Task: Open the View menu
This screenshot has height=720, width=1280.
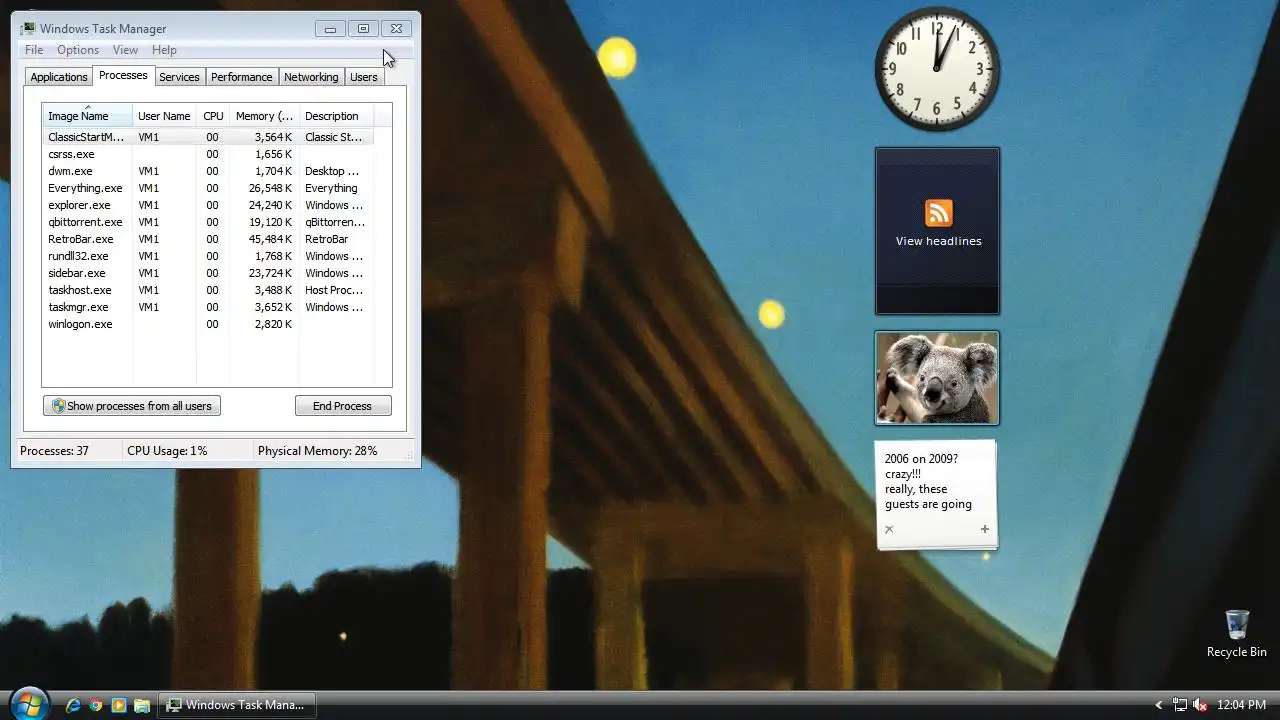Action: point(125,50)
